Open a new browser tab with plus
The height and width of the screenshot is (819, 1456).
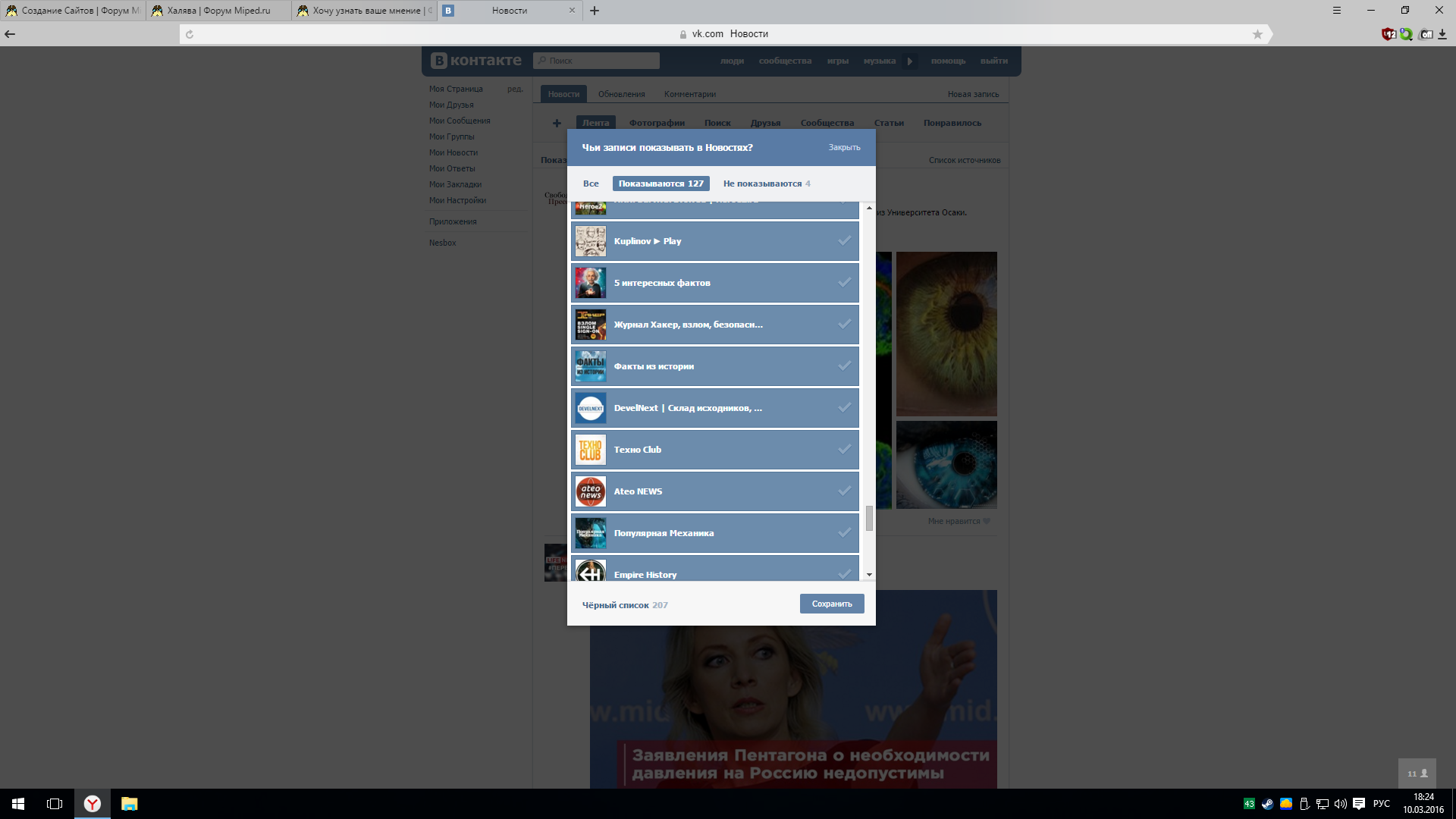pyautogui.click(x=595, y=11)
